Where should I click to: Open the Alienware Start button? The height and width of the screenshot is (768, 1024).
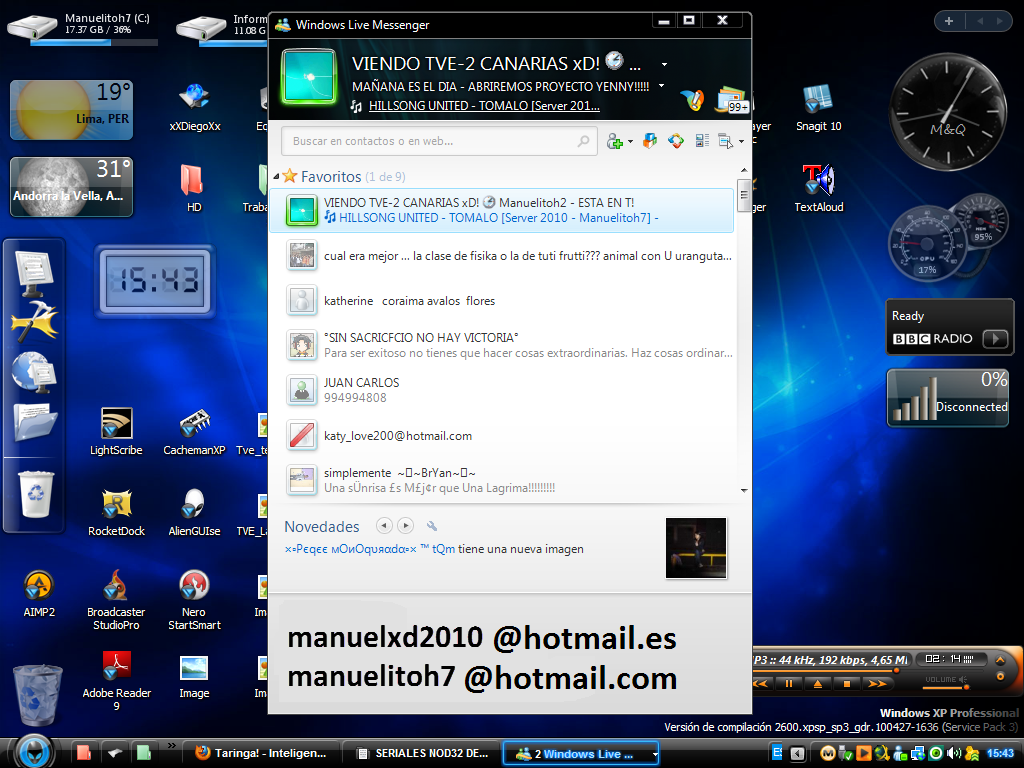click(33, 752)
